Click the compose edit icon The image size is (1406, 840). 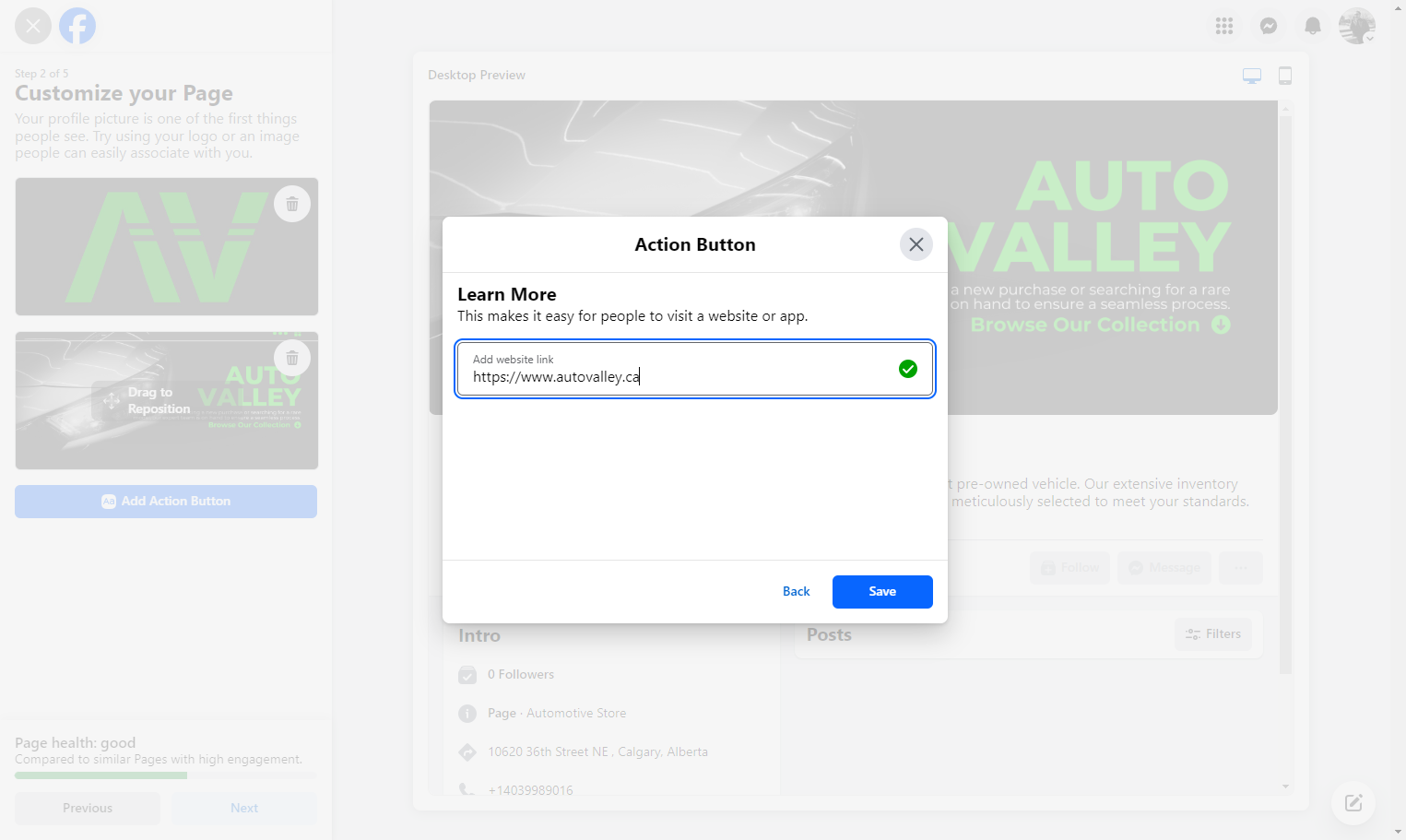(1353, 803)
